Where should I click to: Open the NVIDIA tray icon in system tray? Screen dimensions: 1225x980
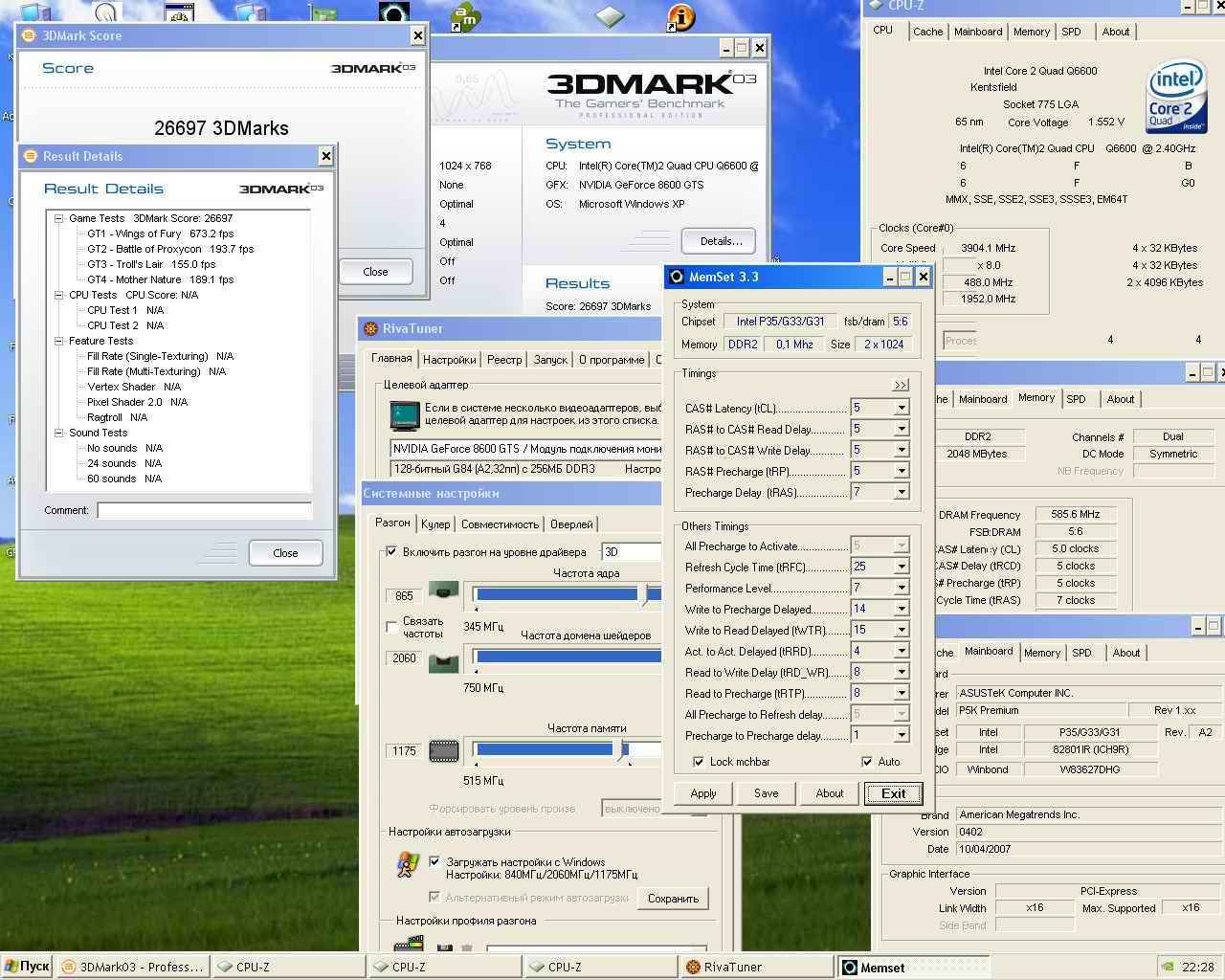1169,968
